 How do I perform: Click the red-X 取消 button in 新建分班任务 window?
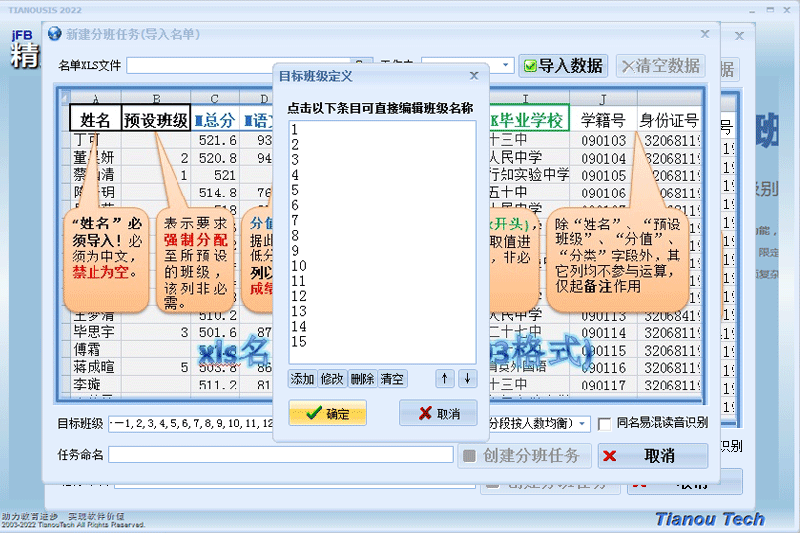click(x=653, y=455)
